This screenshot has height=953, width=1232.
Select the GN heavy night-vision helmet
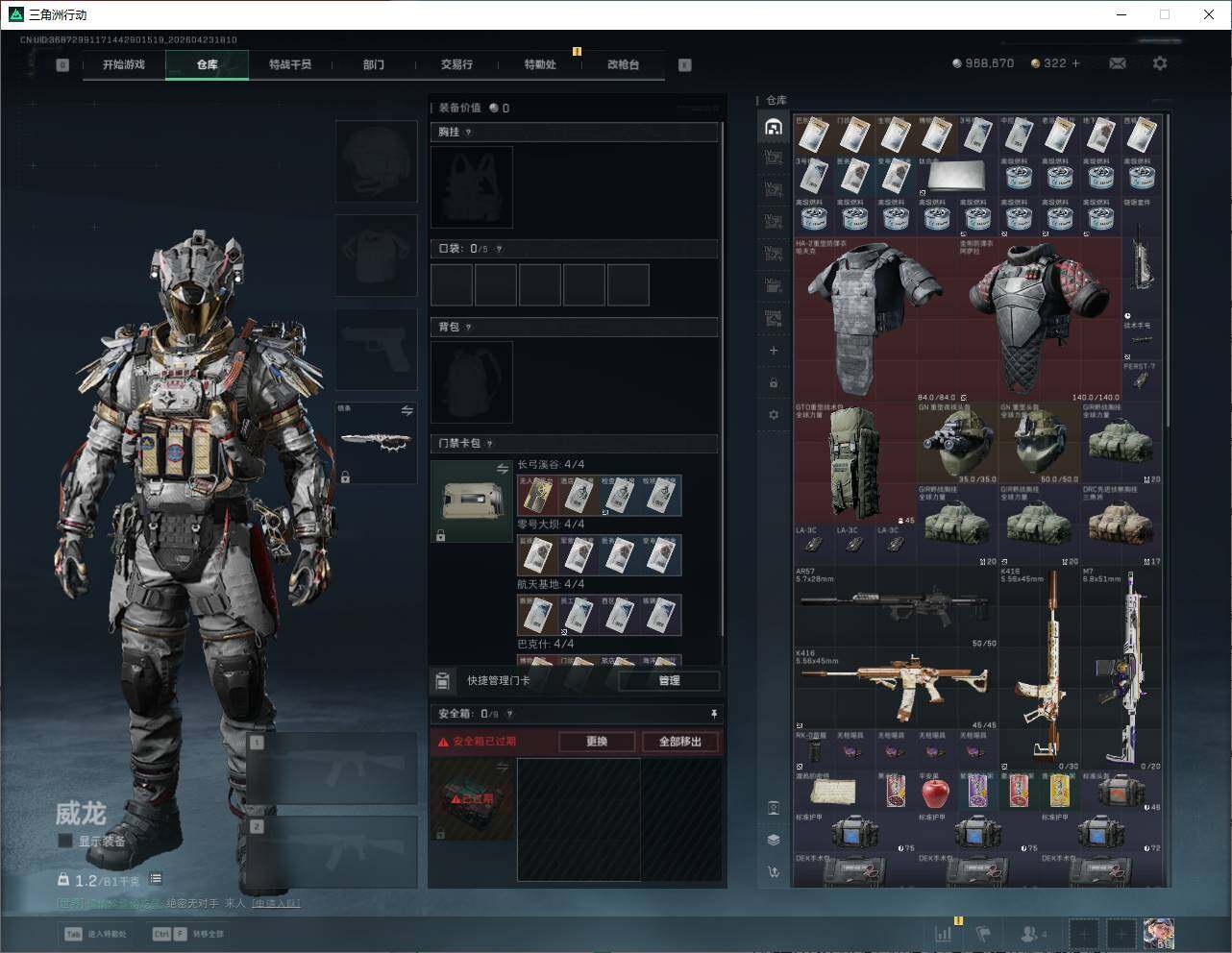(956, 443)
